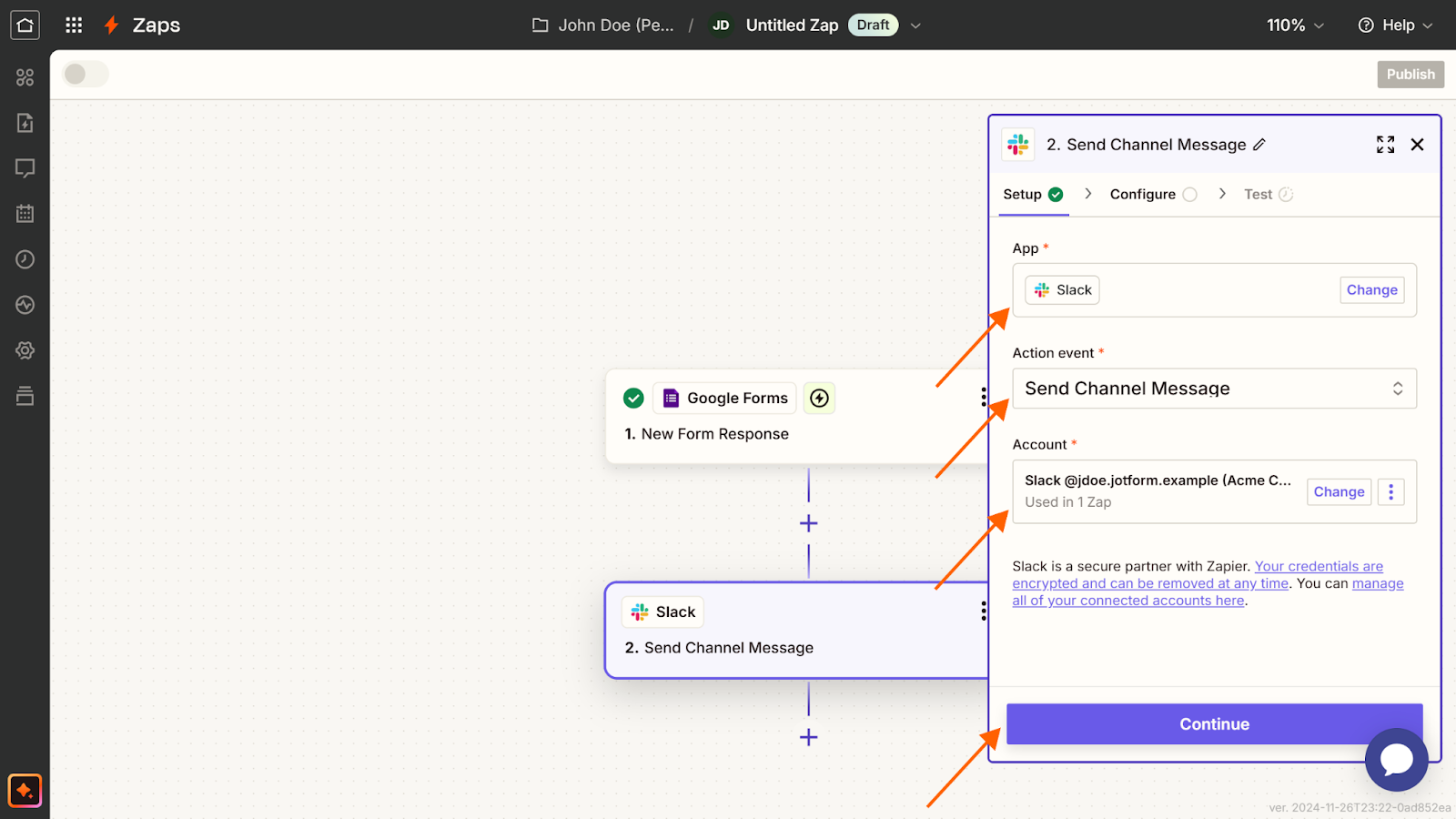The image size is (1456, 819).
Task: Open the Zapier home icon
Action: (x=25, y=25)
